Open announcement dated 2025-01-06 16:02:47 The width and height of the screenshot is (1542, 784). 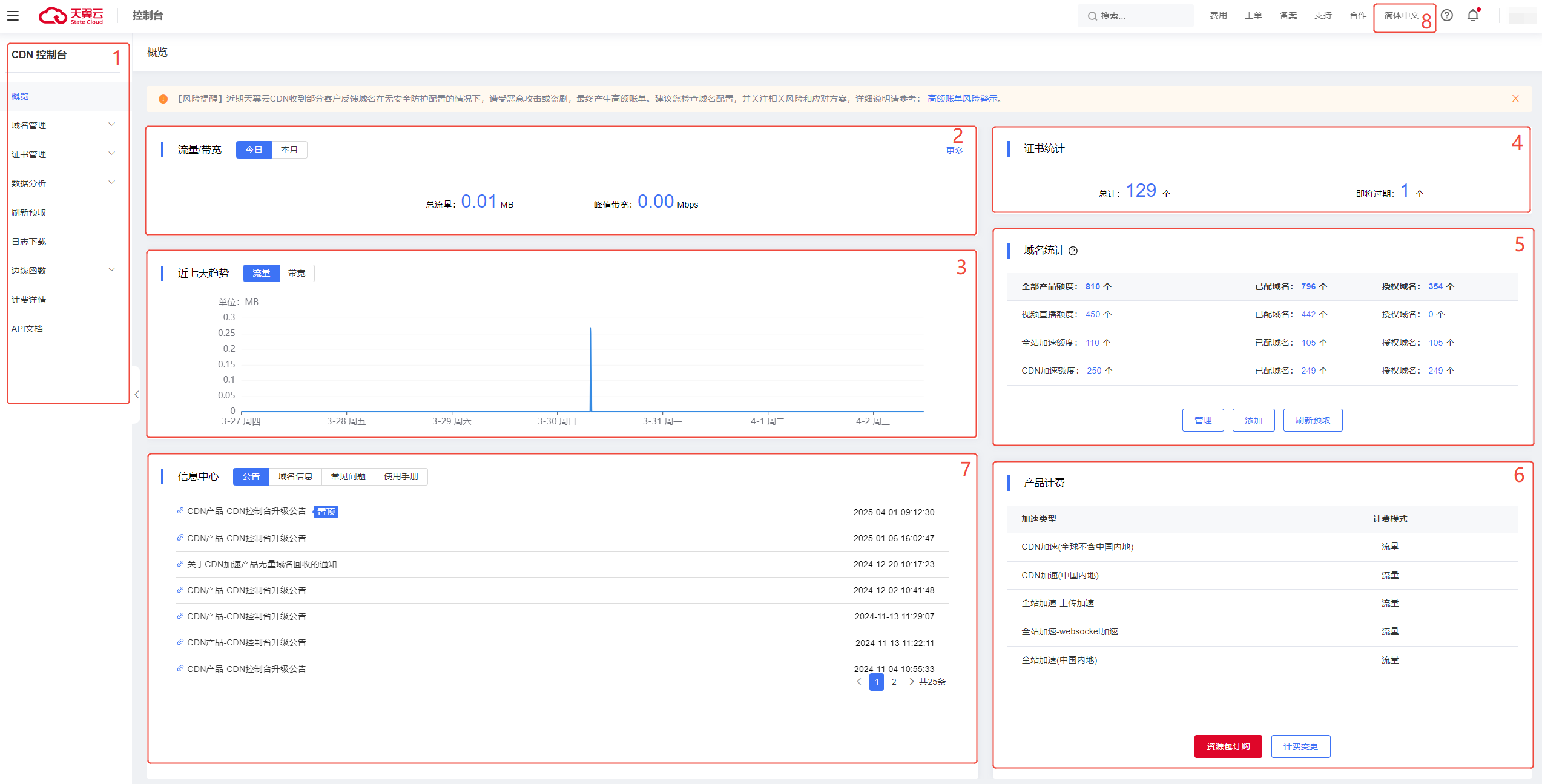tap(246, 538)
